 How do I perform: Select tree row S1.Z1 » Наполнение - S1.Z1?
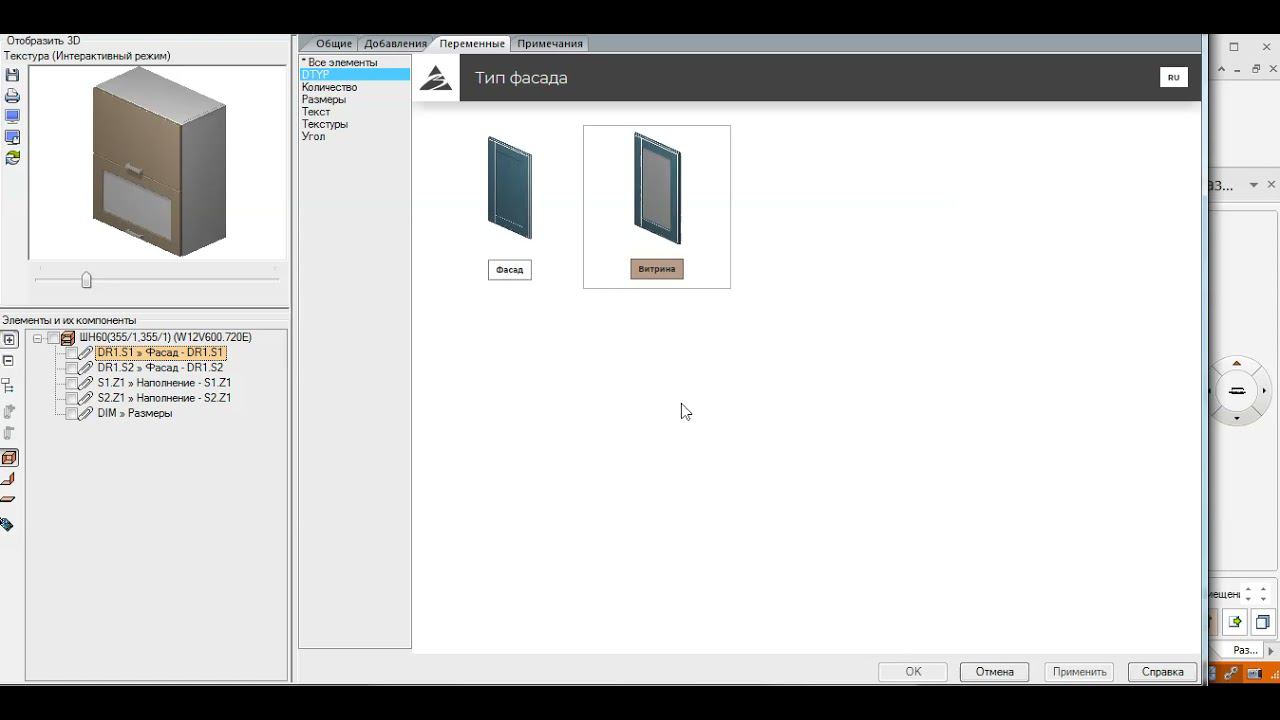(x=164, y=383)
